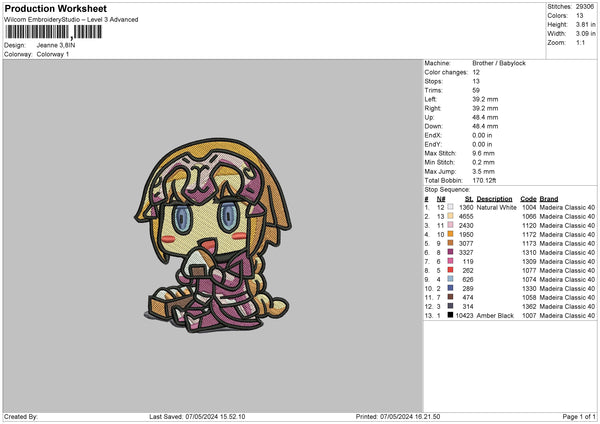Image resolution: width=600 pixels, height=424 pixels.
Task: Click the magenta swatch for code 1309
Action: [450, 261]
